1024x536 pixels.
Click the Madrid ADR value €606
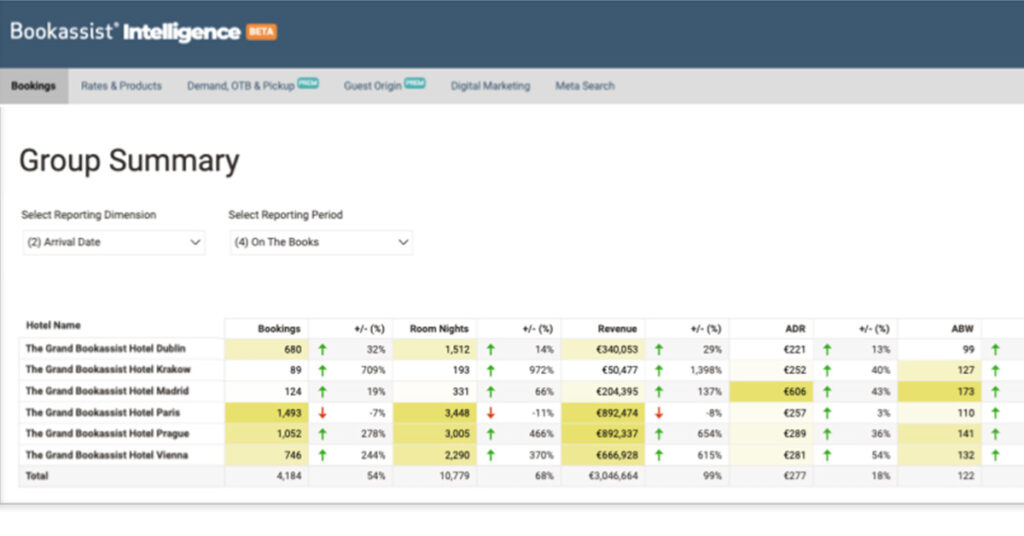click(794, 392)
